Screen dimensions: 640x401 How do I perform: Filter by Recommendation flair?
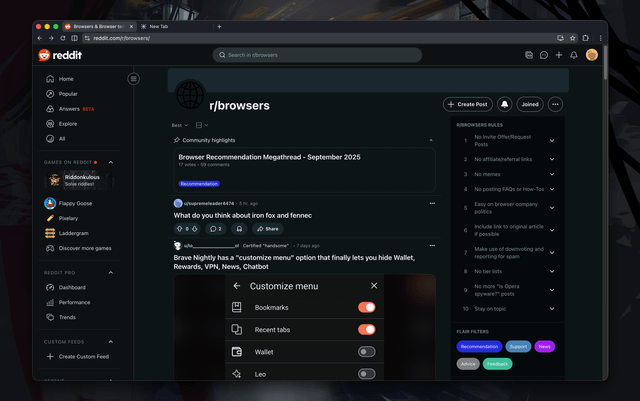[x=479, y=346]
